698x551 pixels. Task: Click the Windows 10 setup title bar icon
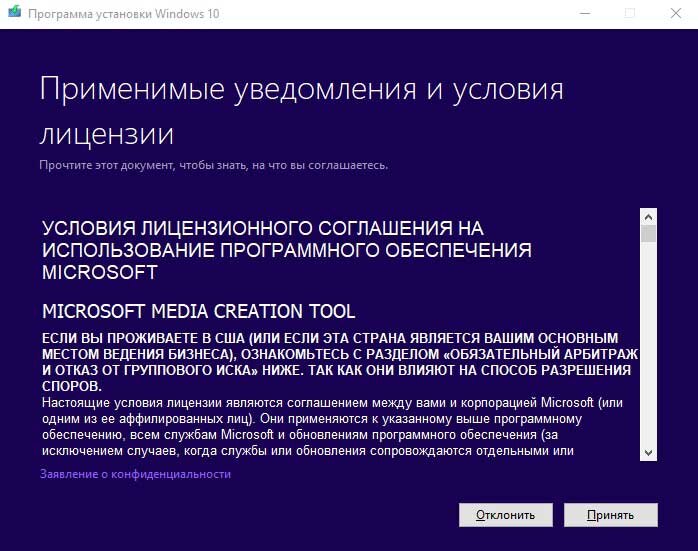(14, 12)
